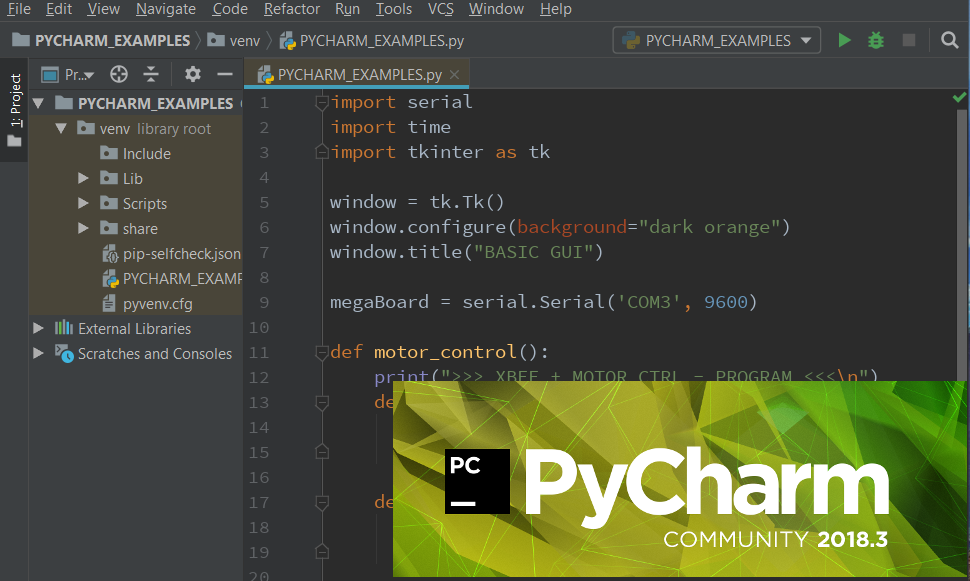This screenshot has width=970, height=581.
Task: Collapse the venv library root folder
Action: pos(61,129)
